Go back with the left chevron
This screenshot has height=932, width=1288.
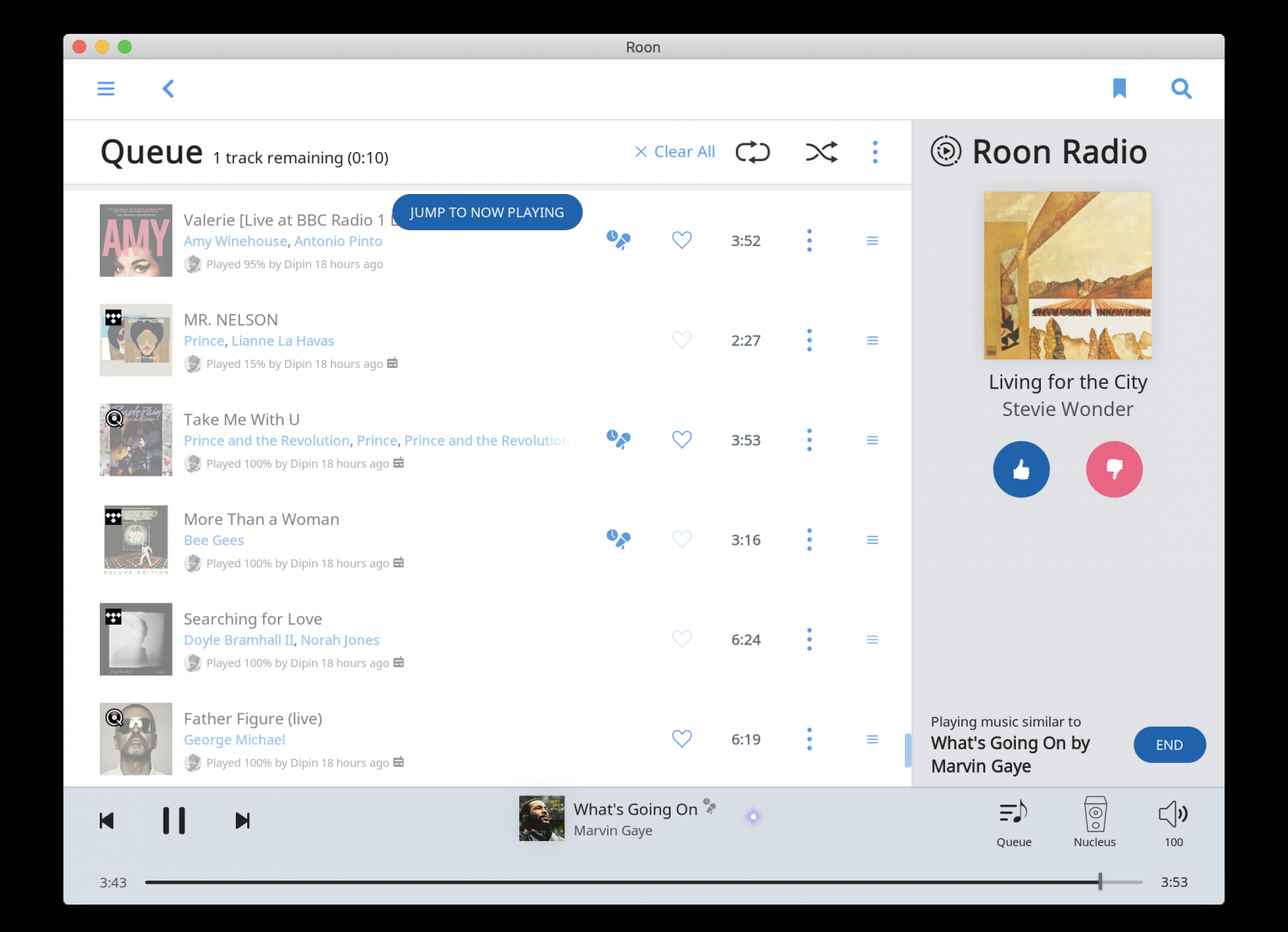[168, 89]
